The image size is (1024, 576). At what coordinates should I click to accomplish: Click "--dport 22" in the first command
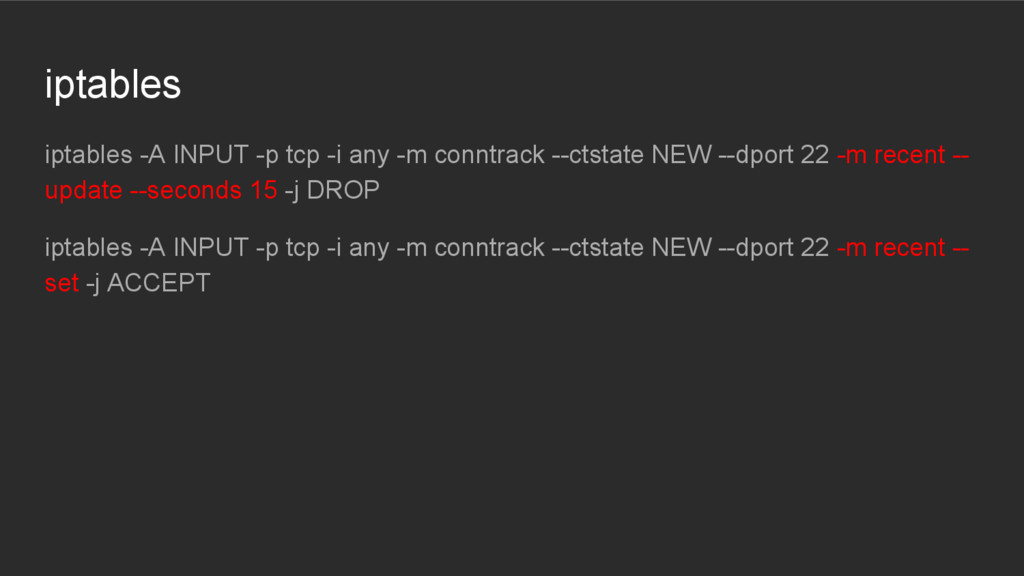pos(773,155)
